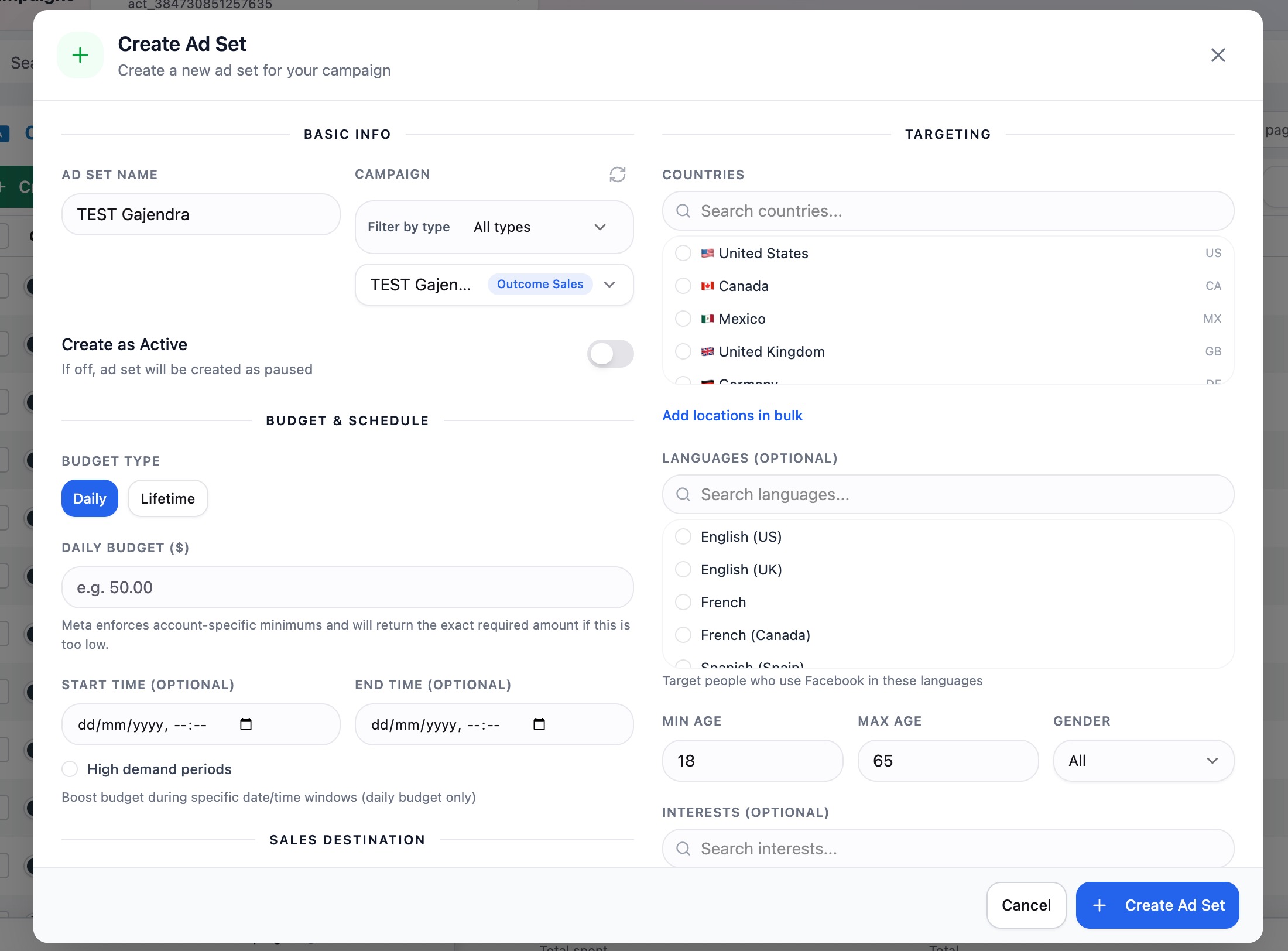Enable the Create as Active toggle
Viewport: 1288px width, 951px height.
click(610, 354)
